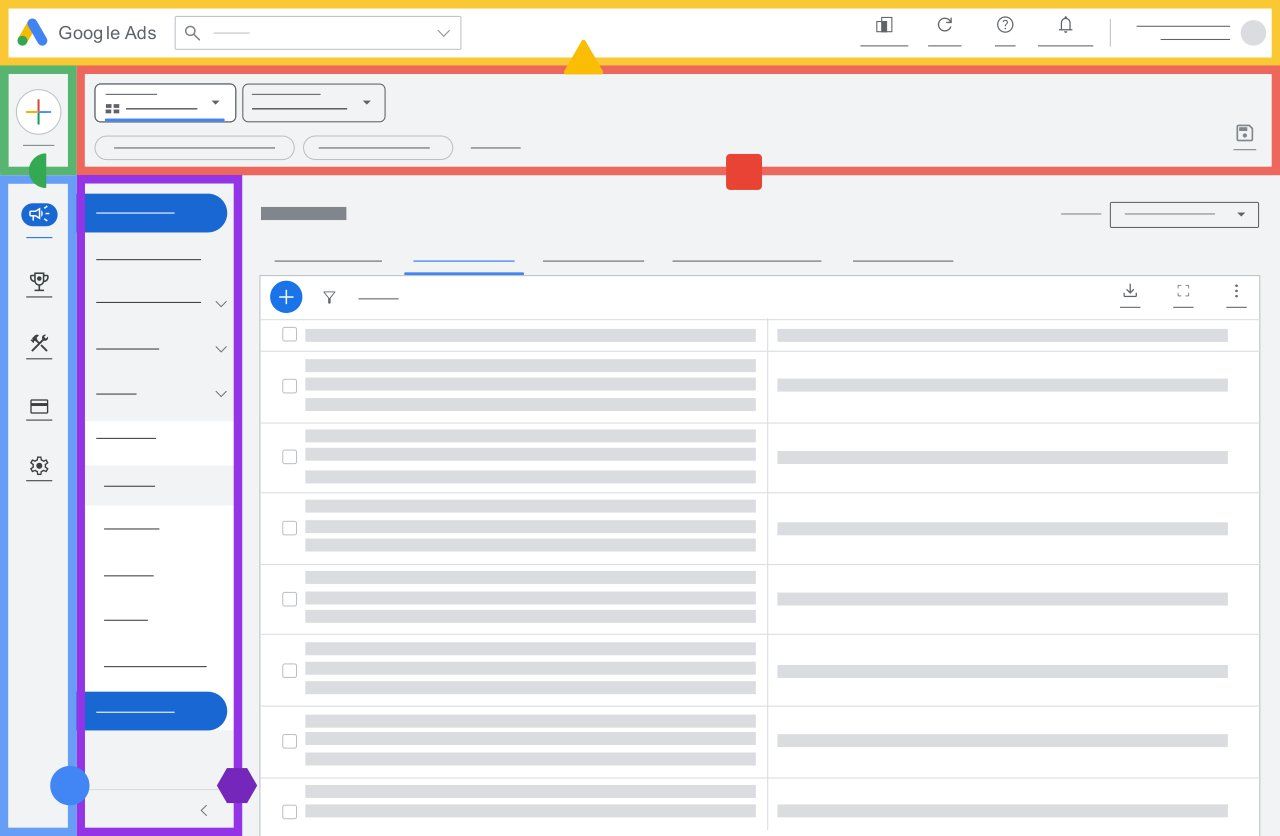
Task: Click the download icon above table
Action: coord(1130,291)
